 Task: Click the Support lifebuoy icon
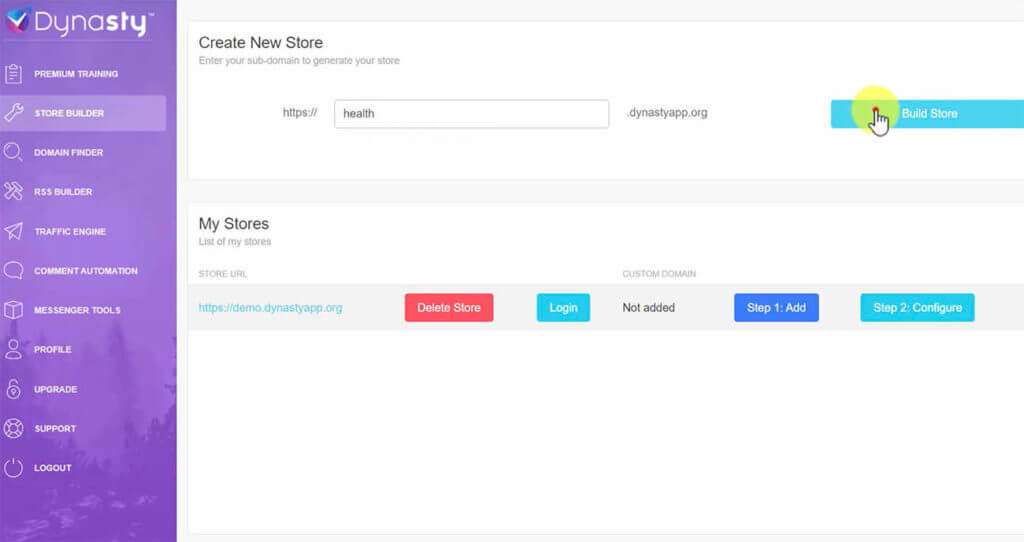coord(13,428)
